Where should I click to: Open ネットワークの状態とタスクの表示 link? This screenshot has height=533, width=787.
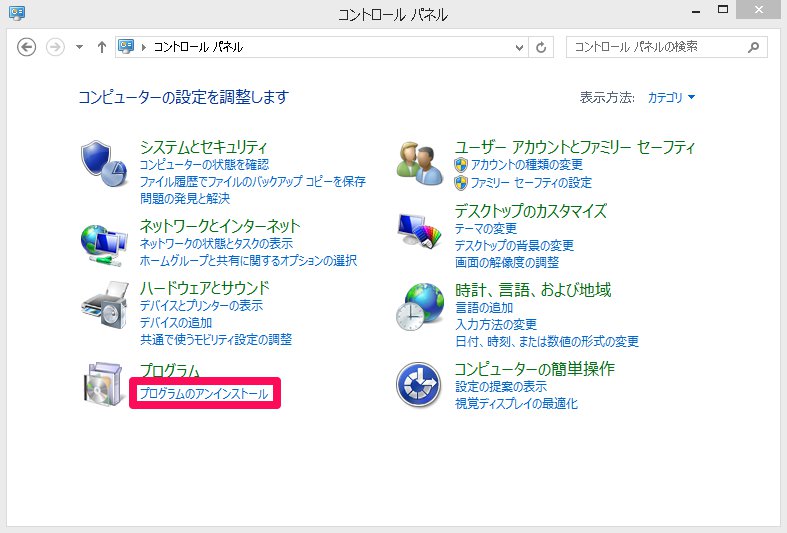coord(216,243)
